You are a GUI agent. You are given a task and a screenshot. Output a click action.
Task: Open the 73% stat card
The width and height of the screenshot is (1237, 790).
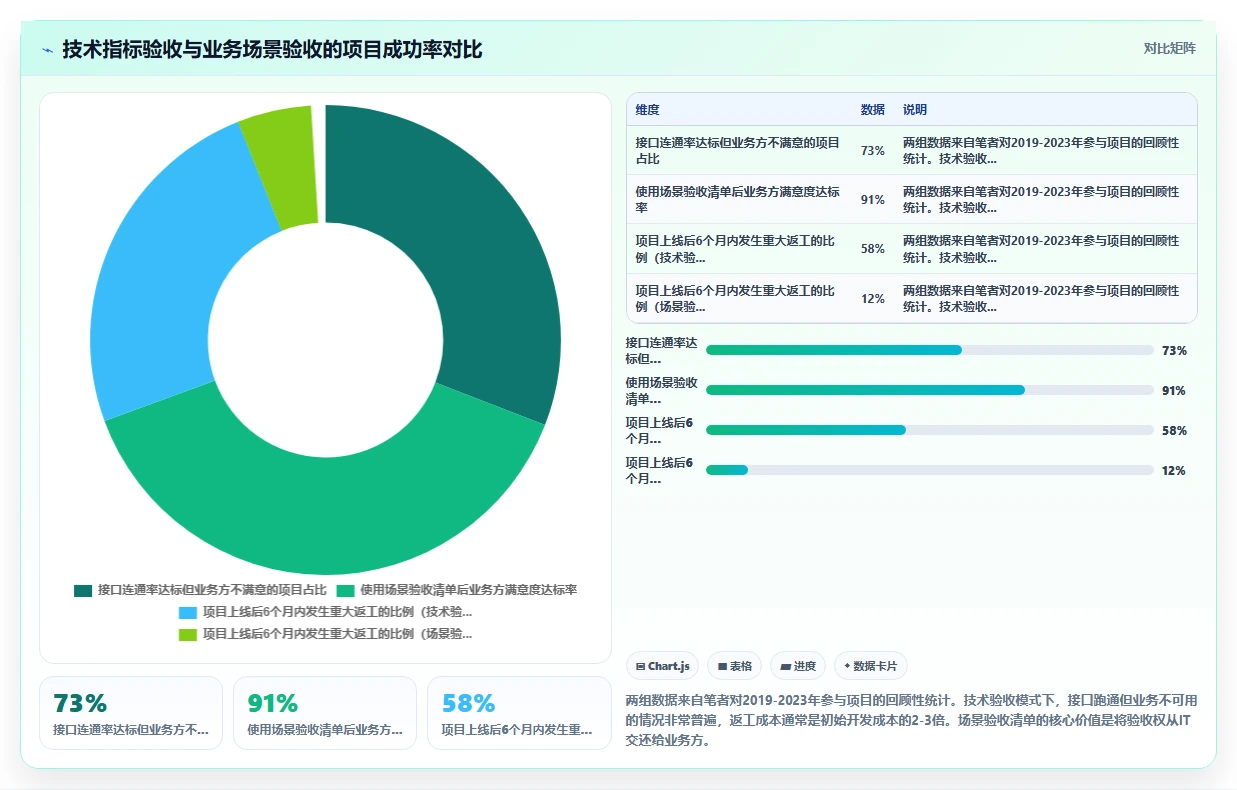point(131,713)
